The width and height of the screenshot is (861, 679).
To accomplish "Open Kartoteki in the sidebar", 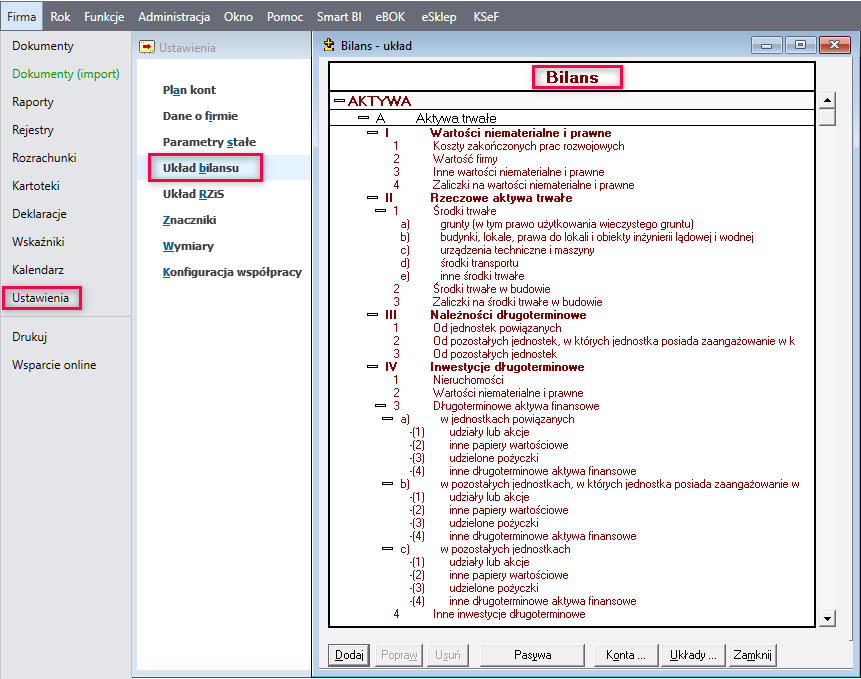I will 36,186.
